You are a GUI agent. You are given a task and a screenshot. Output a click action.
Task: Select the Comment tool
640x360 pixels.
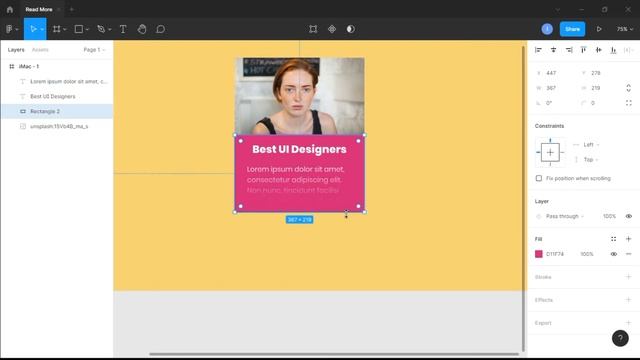coord(161,29)
